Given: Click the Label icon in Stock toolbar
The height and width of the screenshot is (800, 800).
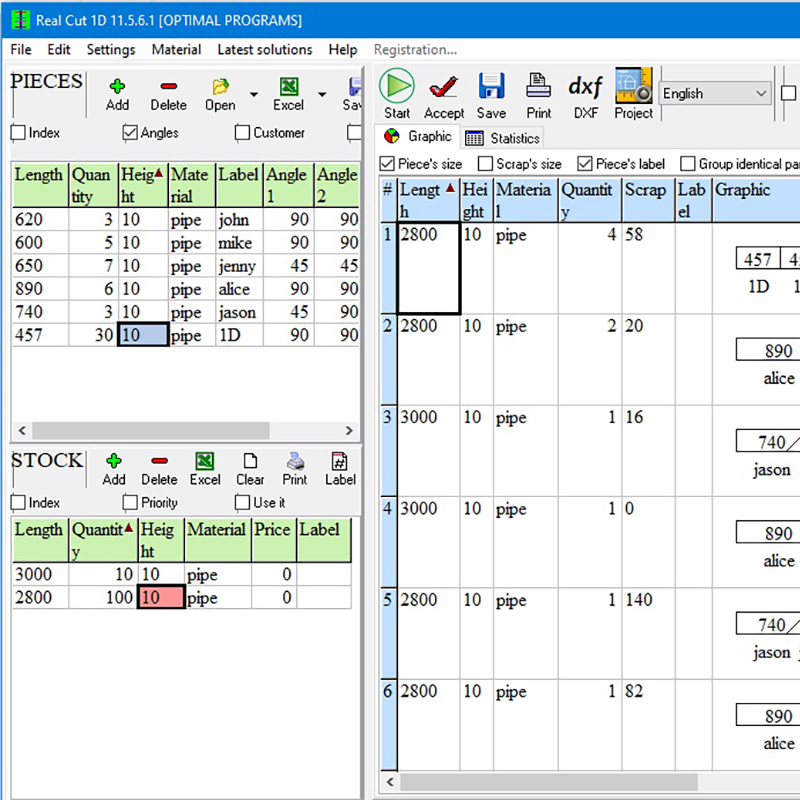Looking at the screenshot, I should coord(340,462).
